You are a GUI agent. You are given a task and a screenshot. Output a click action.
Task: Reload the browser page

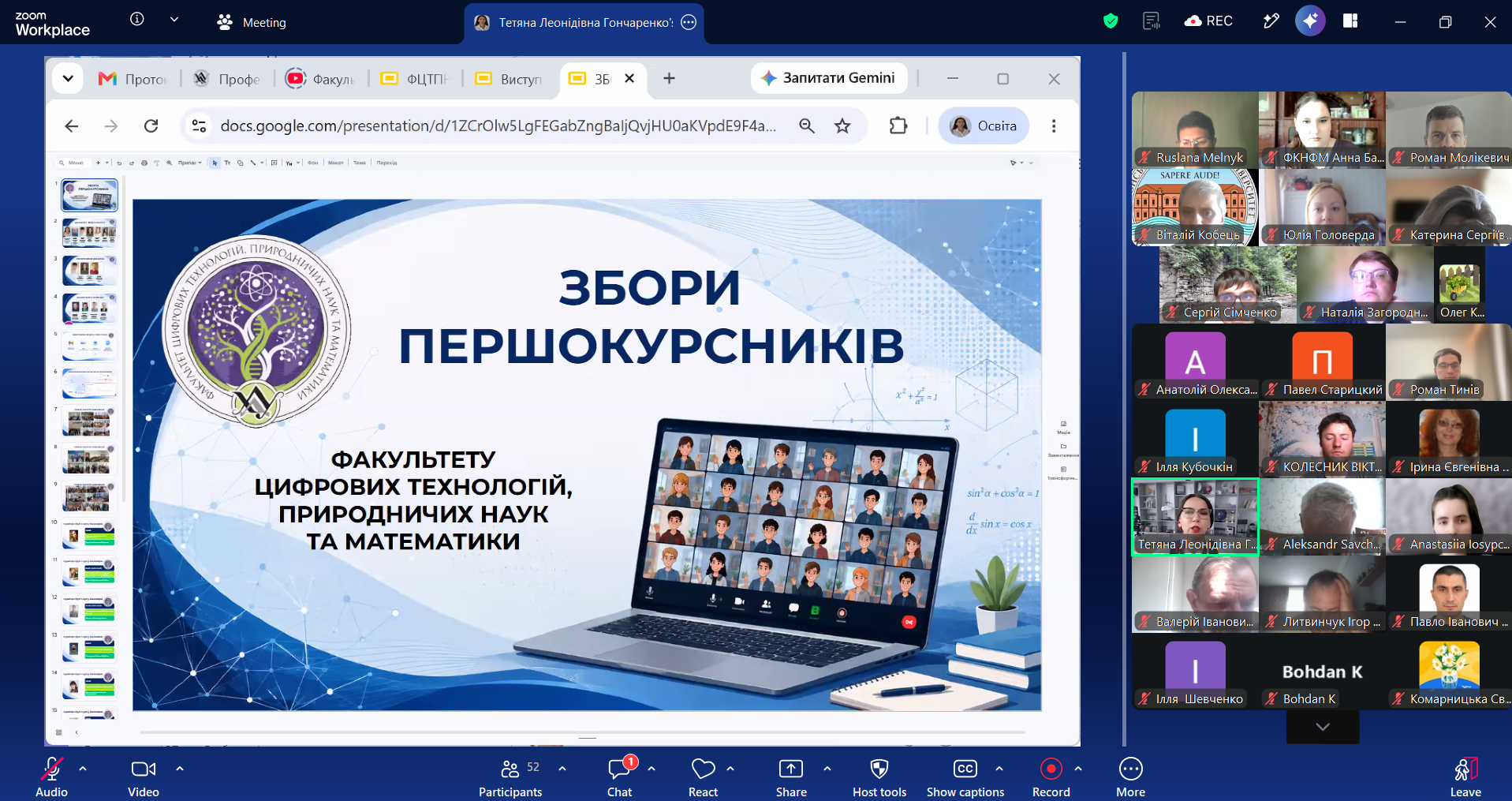coord(151,126)
